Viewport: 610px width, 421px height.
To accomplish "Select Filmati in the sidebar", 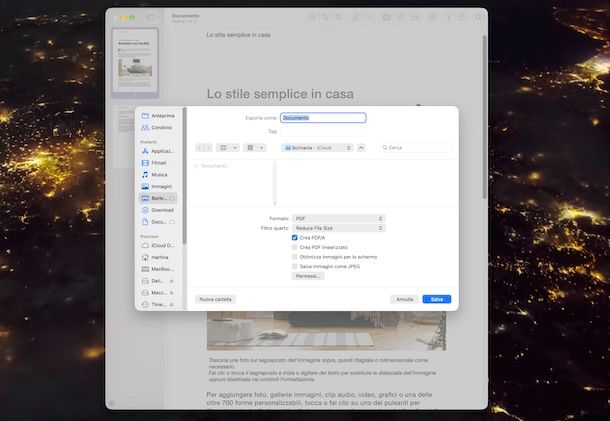I will tap(154, 163).
